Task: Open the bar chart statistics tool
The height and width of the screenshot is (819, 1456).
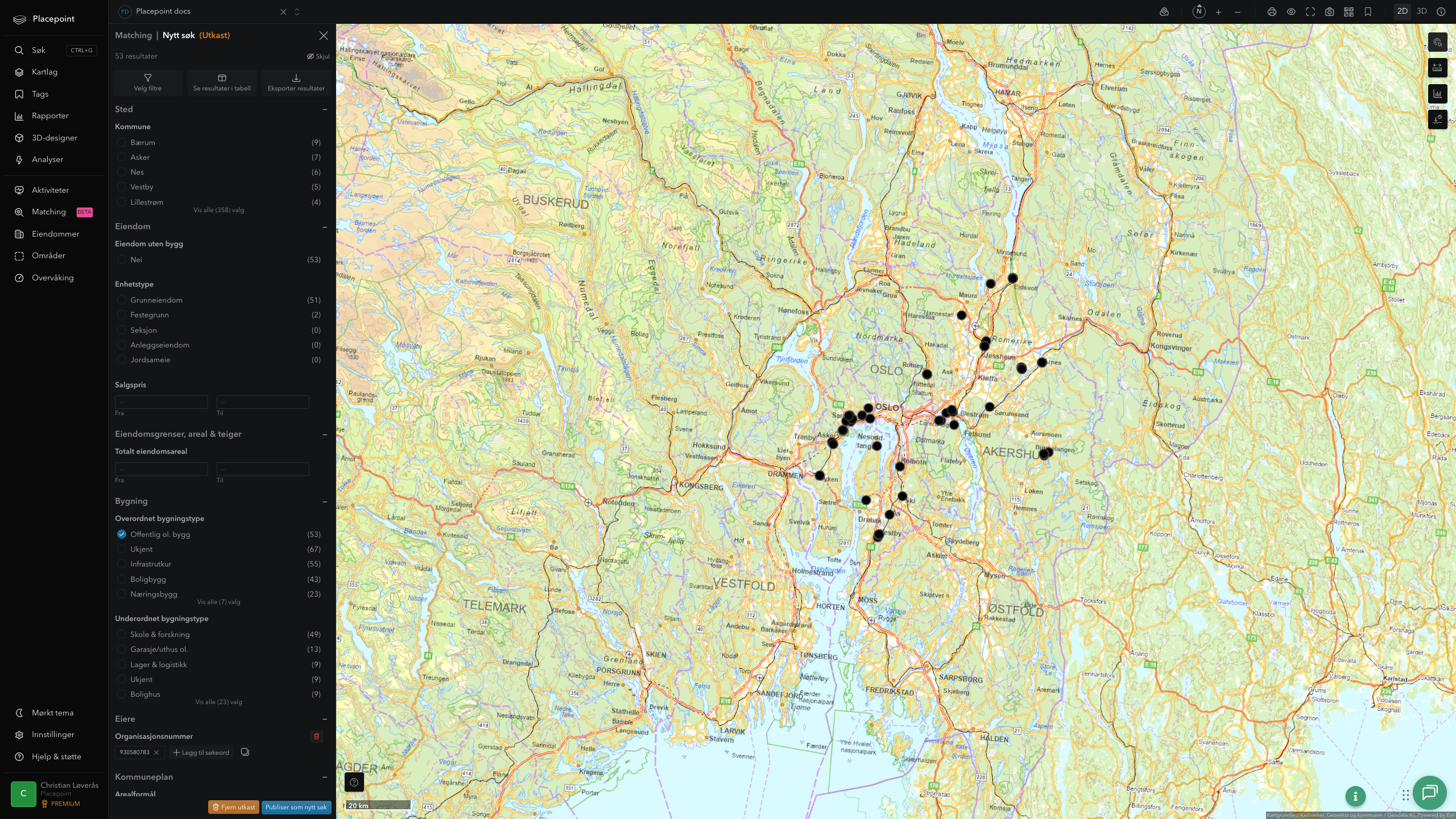Action: (1437, 94)
